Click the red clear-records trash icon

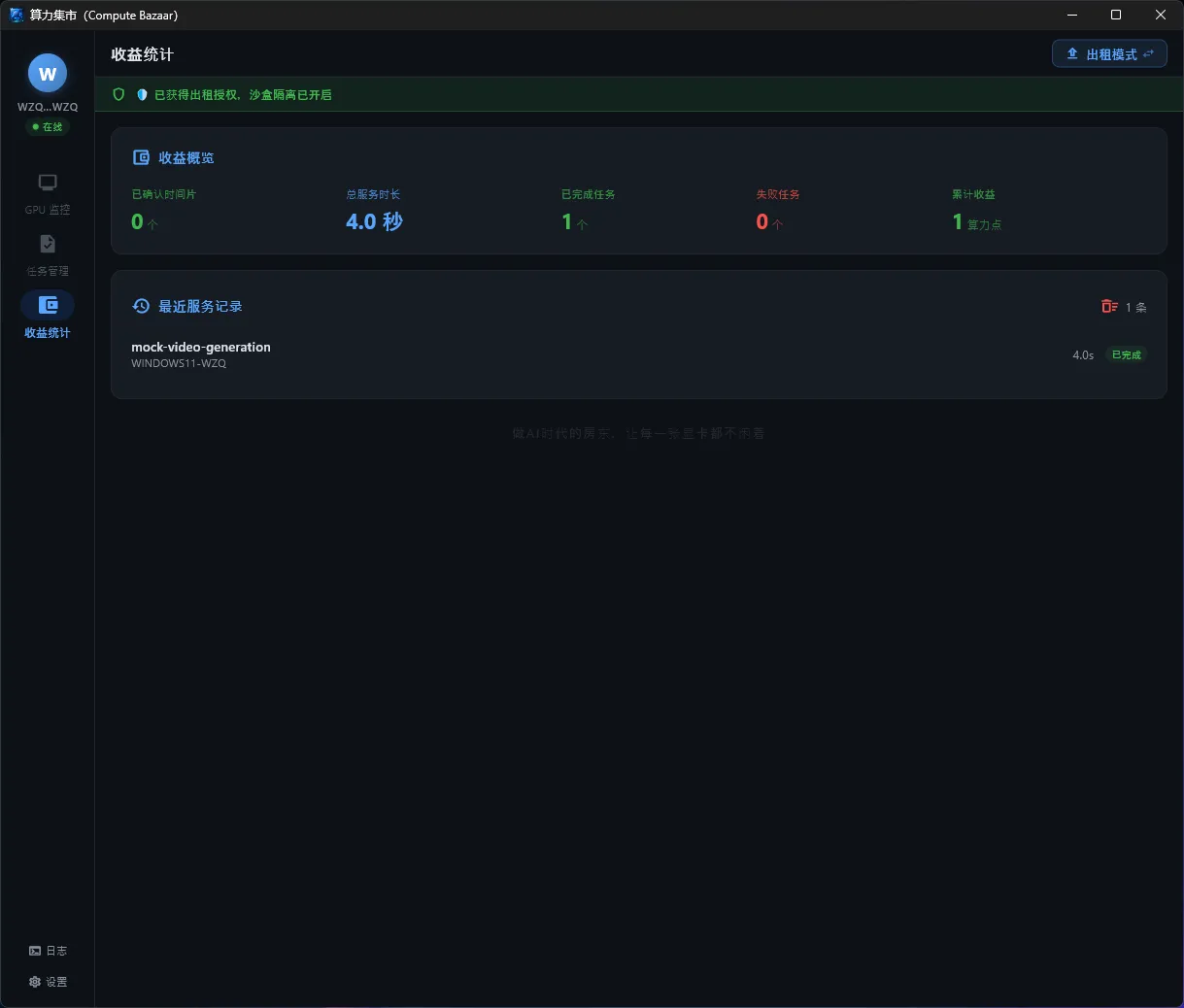coord(1109,306)
